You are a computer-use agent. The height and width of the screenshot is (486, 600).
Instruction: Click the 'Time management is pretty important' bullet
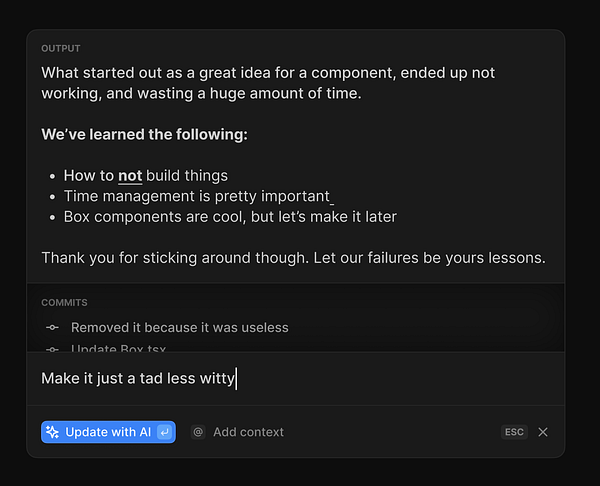click(x=197, y=196)
